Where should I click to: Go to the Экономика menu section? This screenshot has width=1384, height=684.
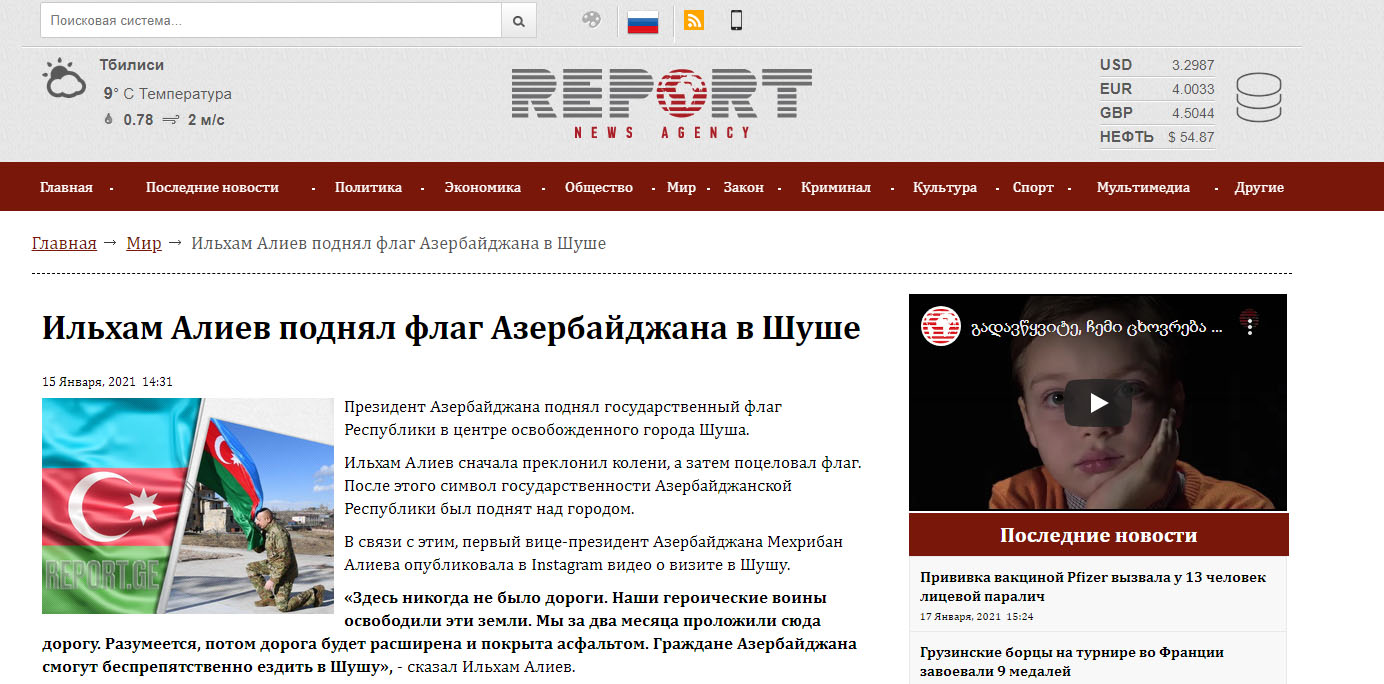[x=482, y=187]
